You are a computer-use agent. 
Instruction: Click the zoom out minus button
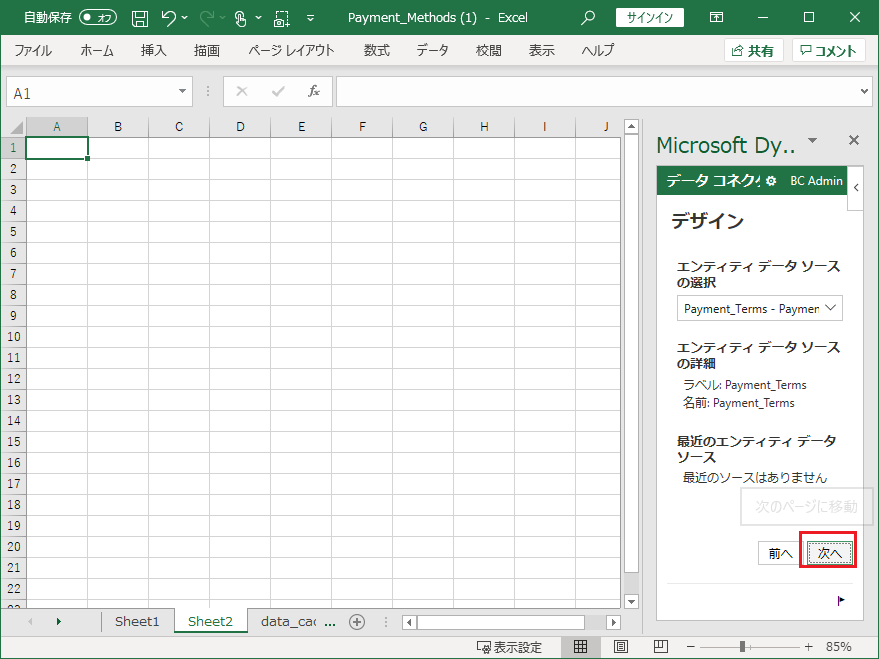(691, 647)
